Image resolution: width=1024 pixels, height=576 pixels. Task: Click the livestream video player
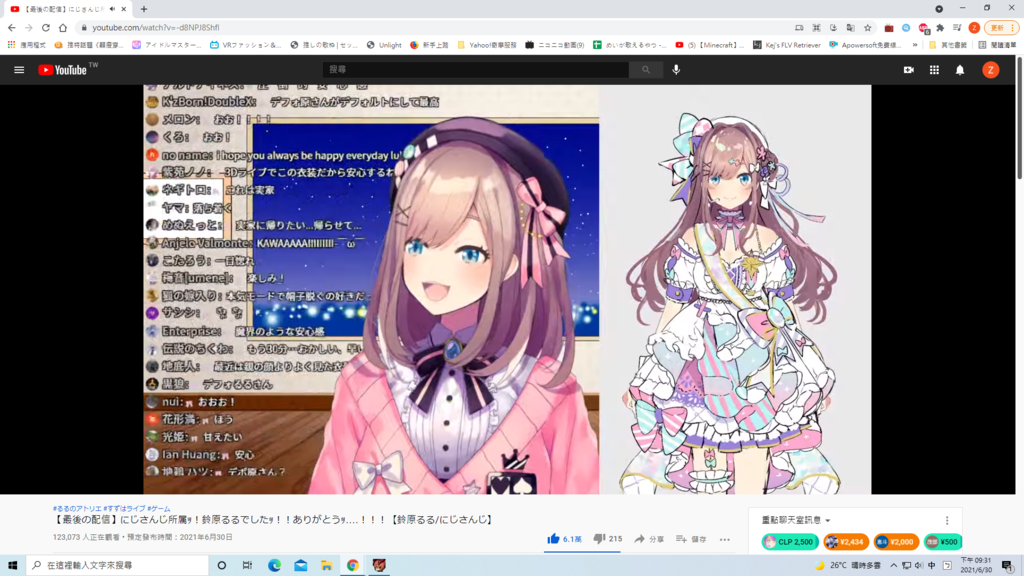tap(507, 289)
